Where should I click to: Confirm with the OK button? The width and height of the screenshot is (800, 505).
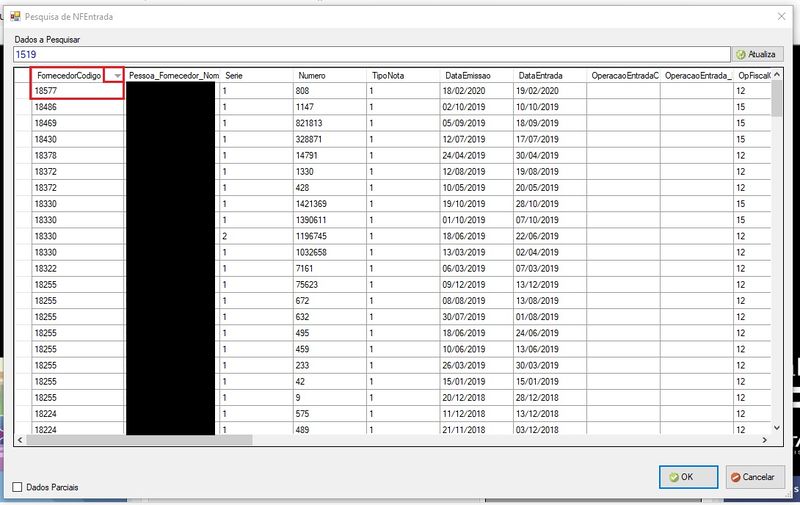click(x=688, y=477)
